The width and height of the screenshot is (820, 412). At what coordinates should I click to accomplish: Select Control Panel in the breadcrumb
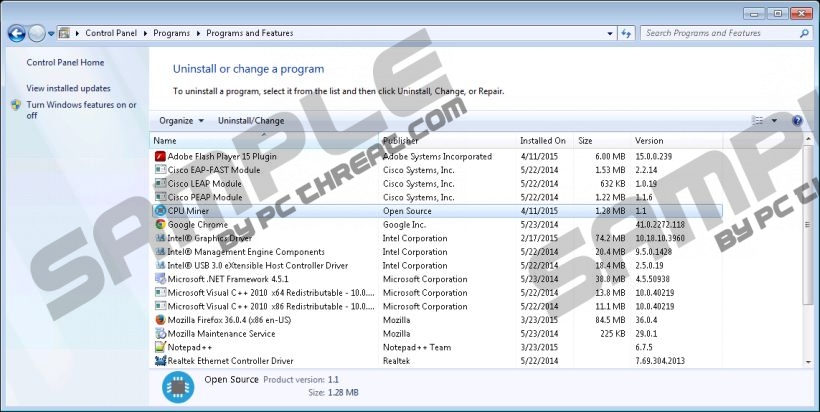(111, 33)
